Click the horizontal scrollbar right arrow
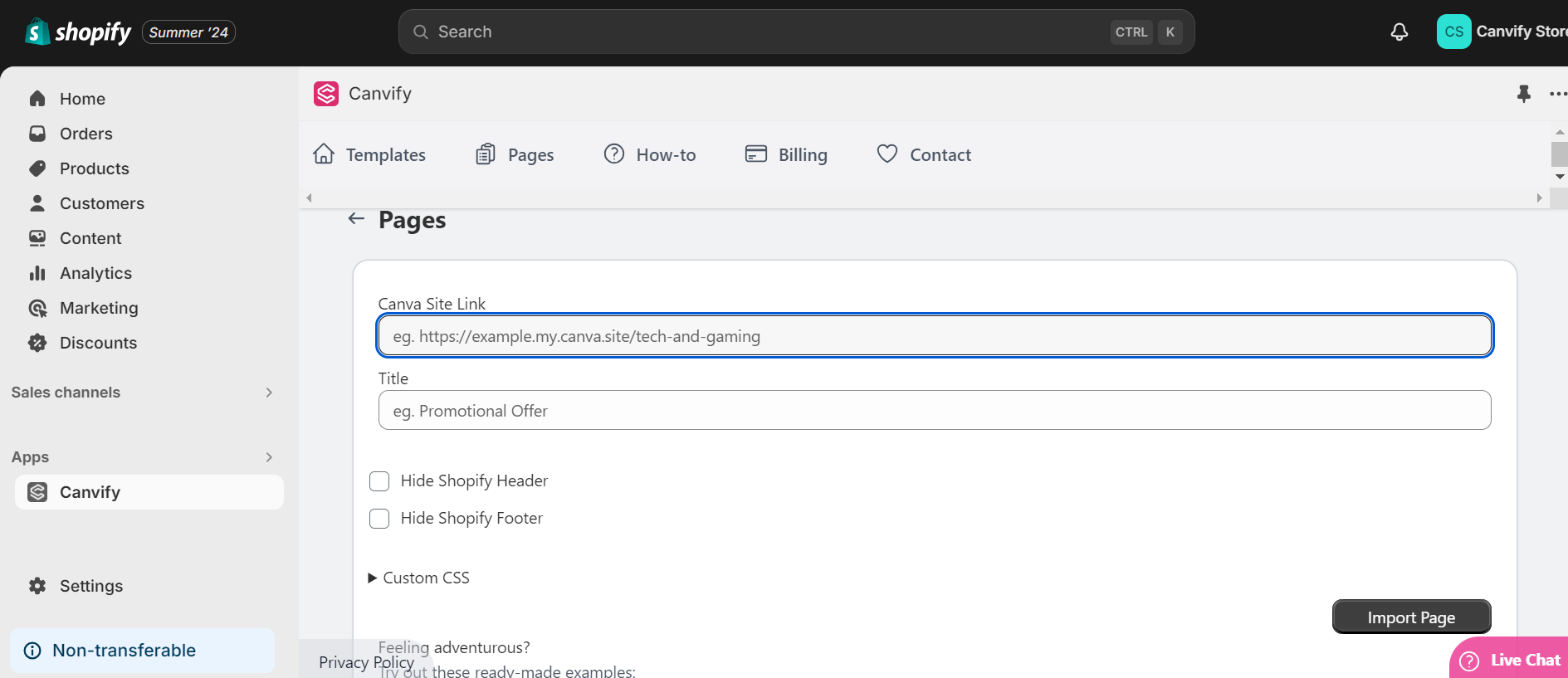This screenshot has width=1568, height=678. point(1539,198)
